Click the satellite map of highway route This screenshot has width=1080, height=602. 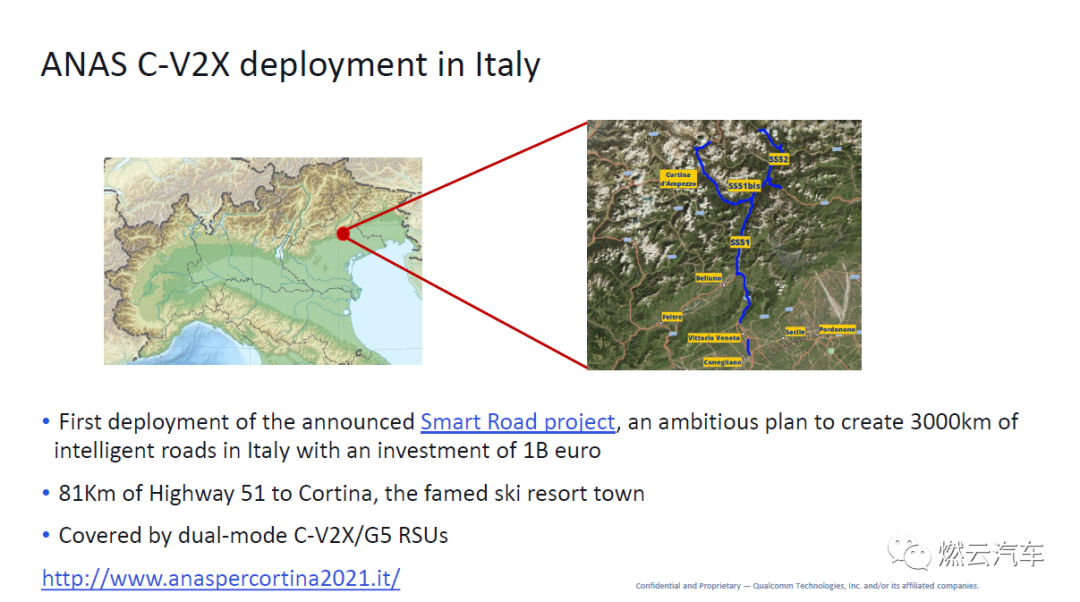click(x=724, y=245)
